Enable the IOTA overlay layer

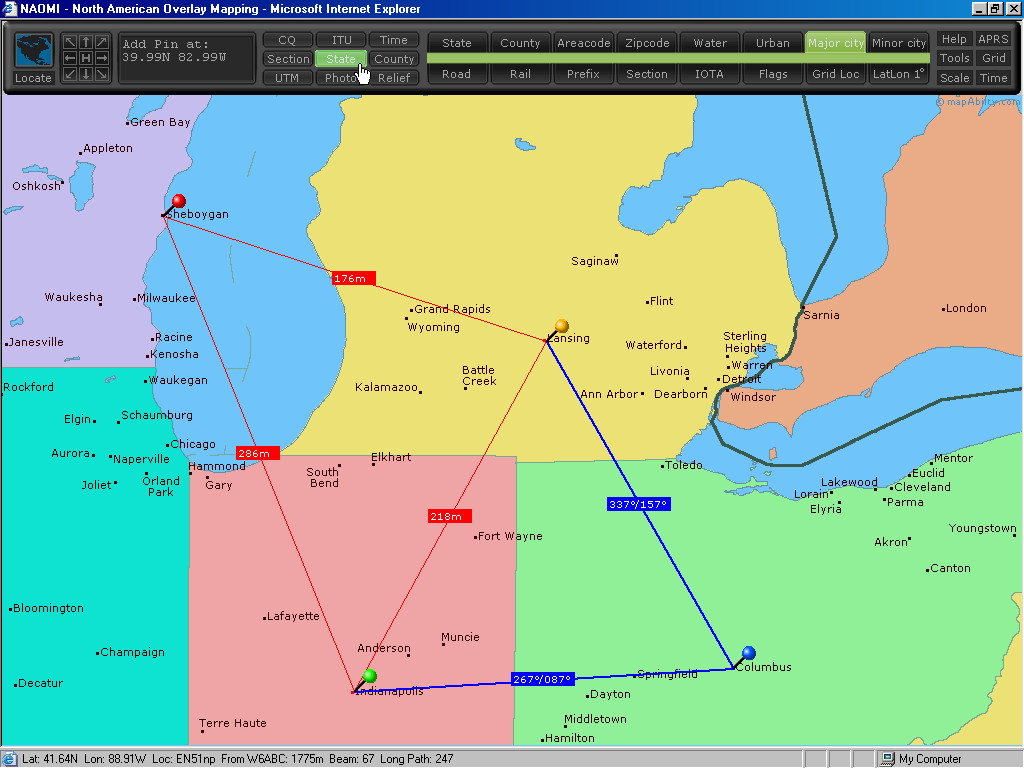(709, 74)
